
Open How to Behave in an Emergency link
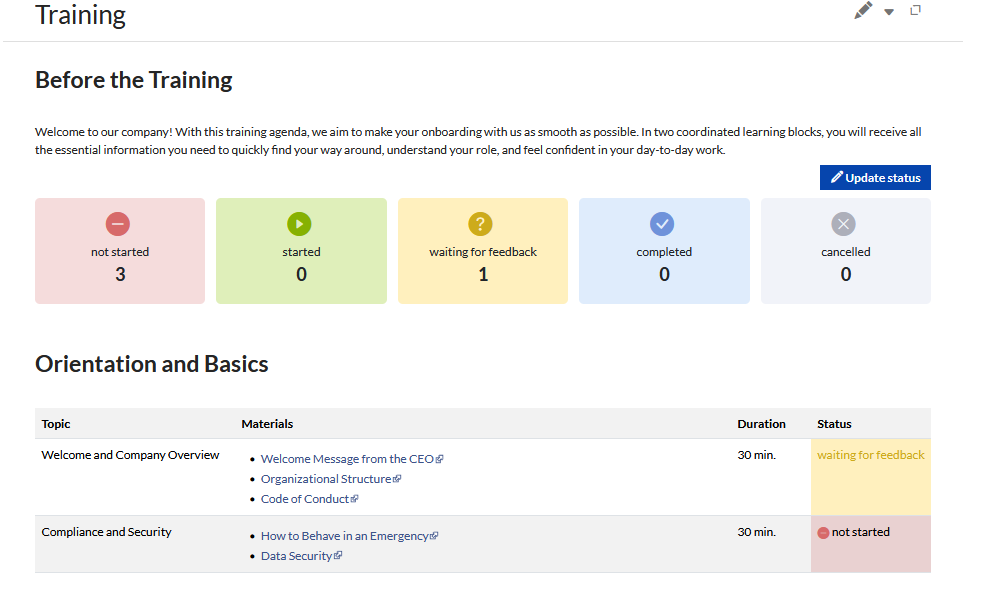coord(345,536)
